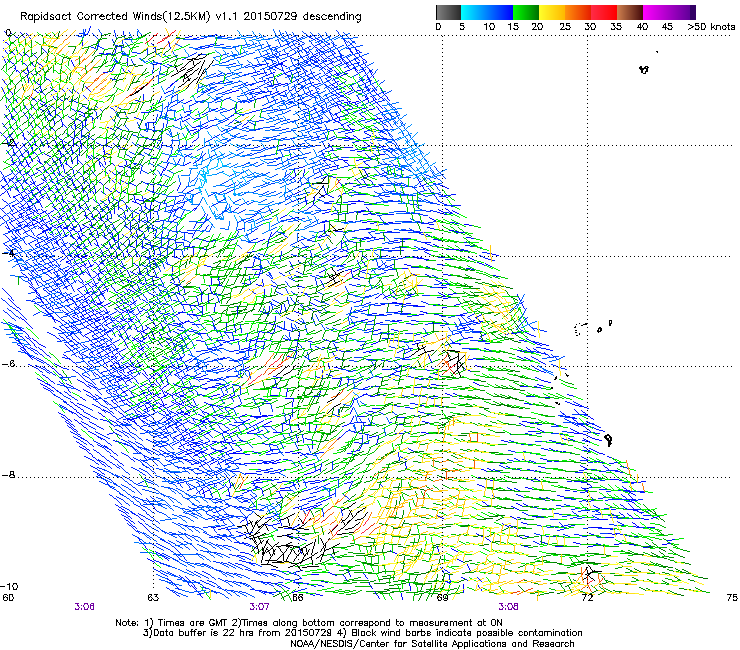Click the '>50 knots' legend label
The height and width of the screenshot is (650, 740).
point(711,27)
